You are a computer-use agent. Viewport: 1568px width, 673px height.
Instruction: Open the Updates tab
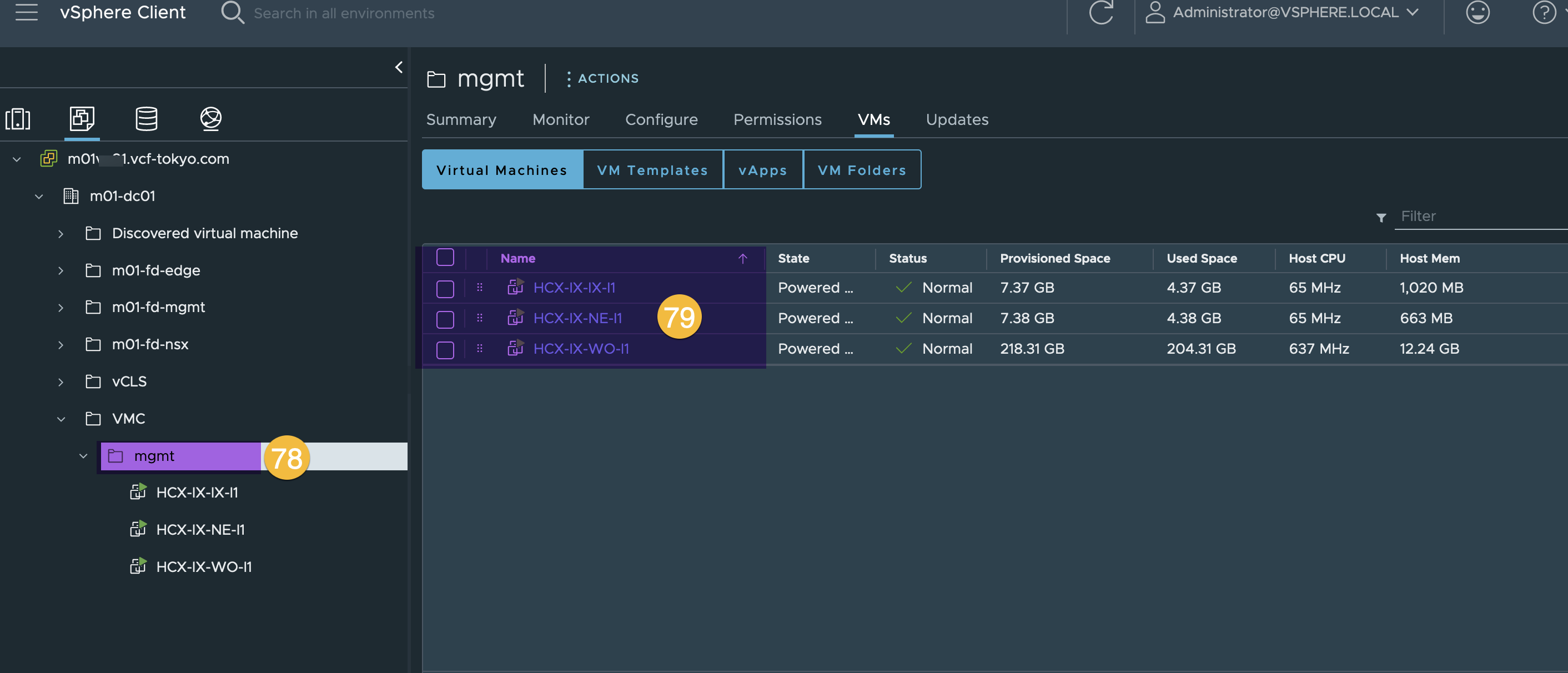tap(957, 119)
